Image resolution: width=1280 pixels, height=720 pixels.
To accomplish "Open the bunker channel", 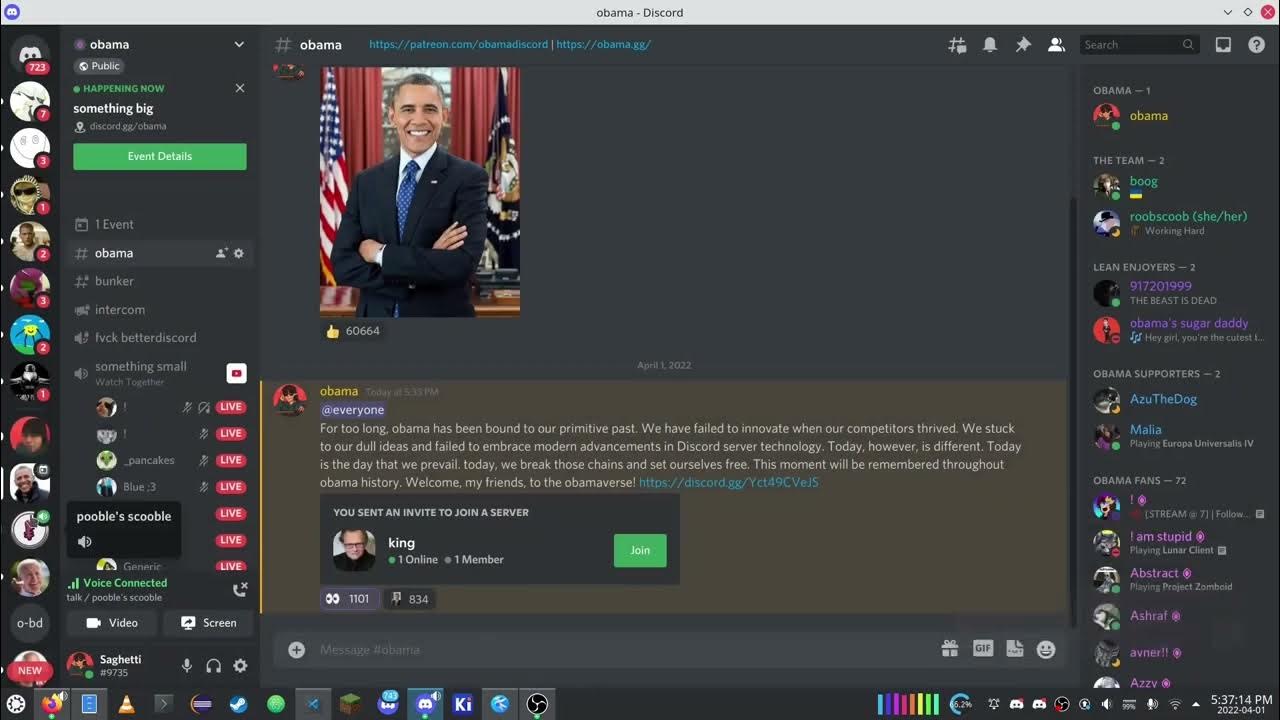I will 160,281.
